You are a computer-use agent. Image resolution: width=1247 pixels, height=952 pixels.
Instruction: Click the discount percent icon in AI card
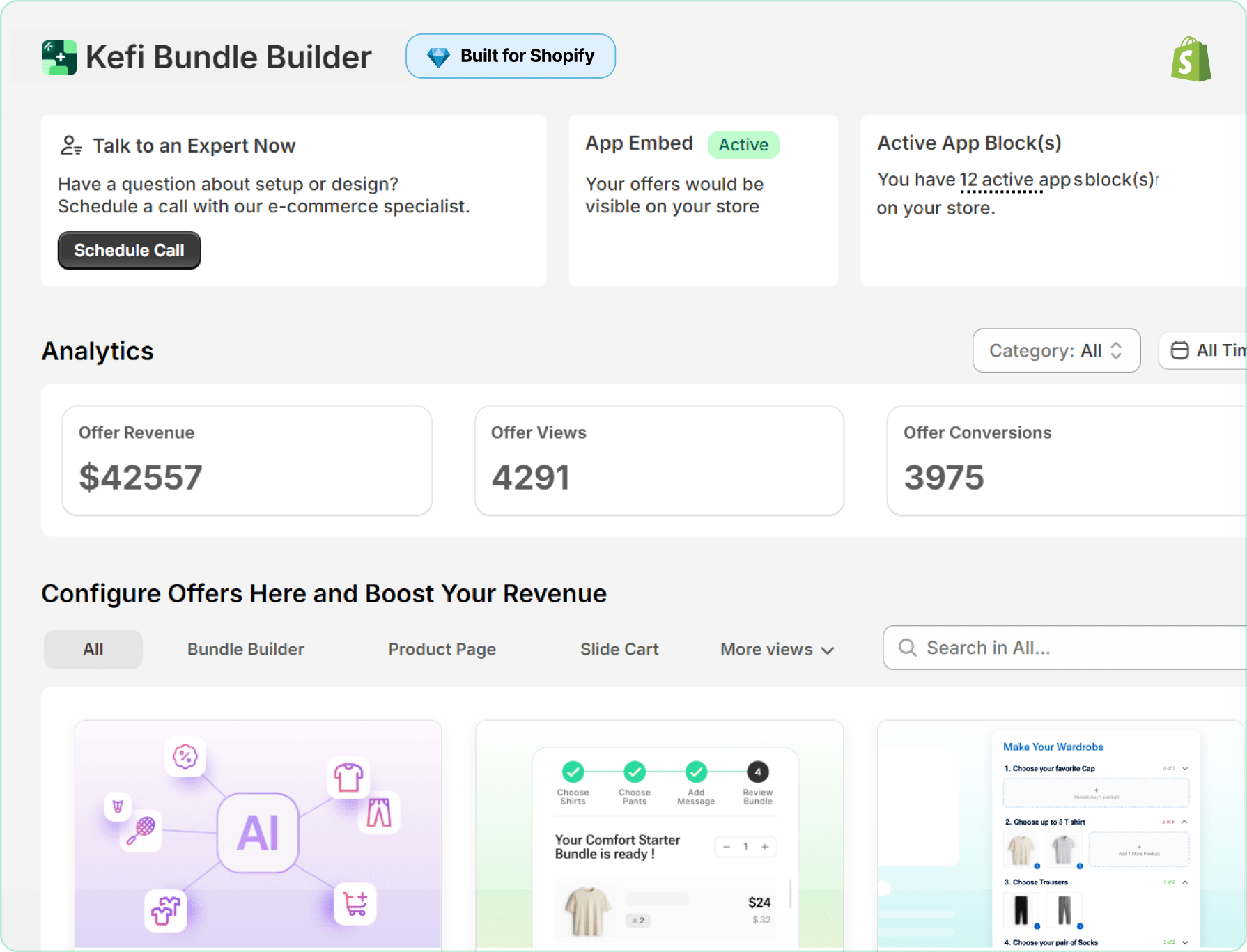185,756
